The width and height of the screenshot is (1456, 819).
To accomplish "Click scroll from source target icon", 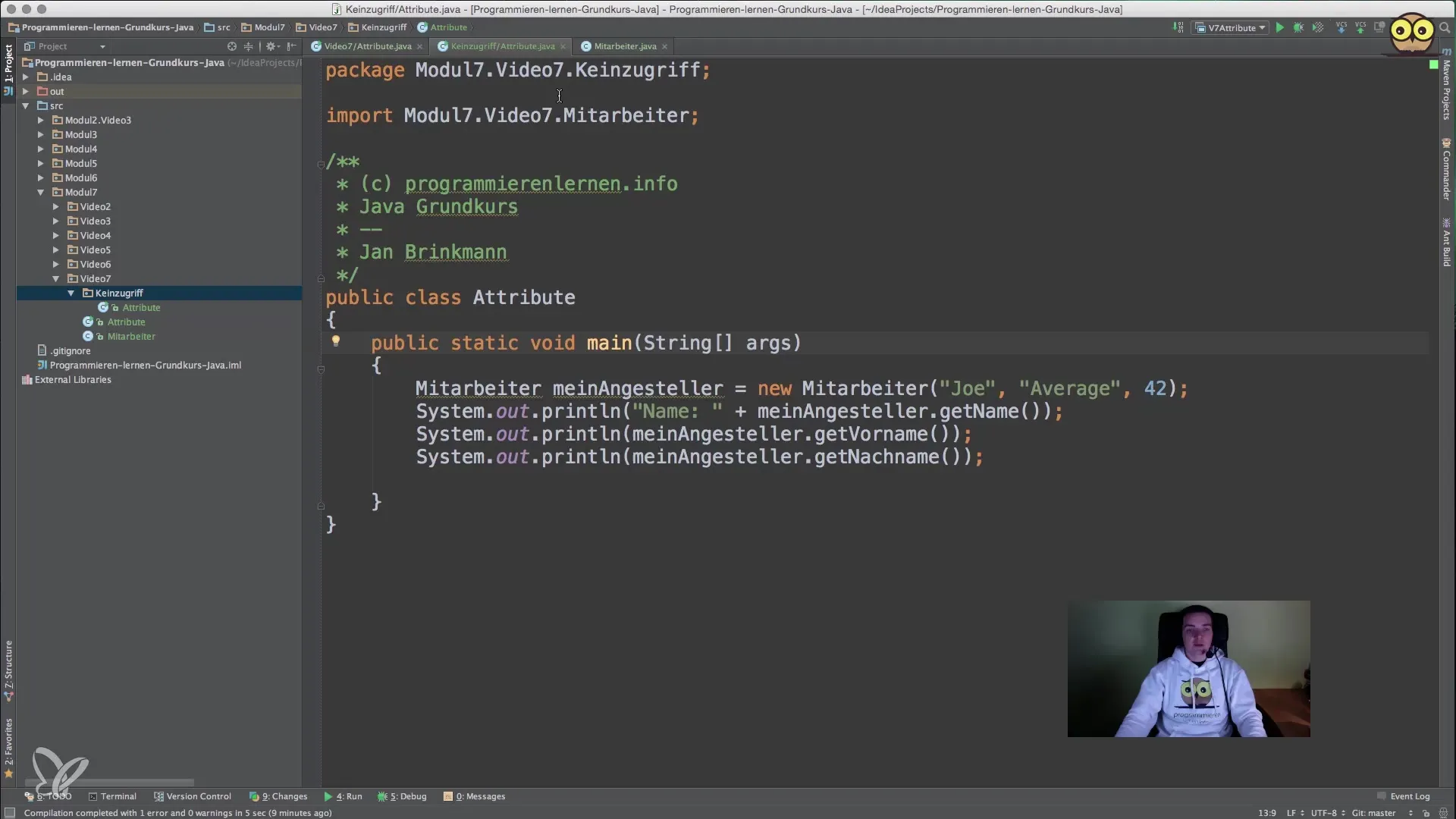I will [232, 46].
